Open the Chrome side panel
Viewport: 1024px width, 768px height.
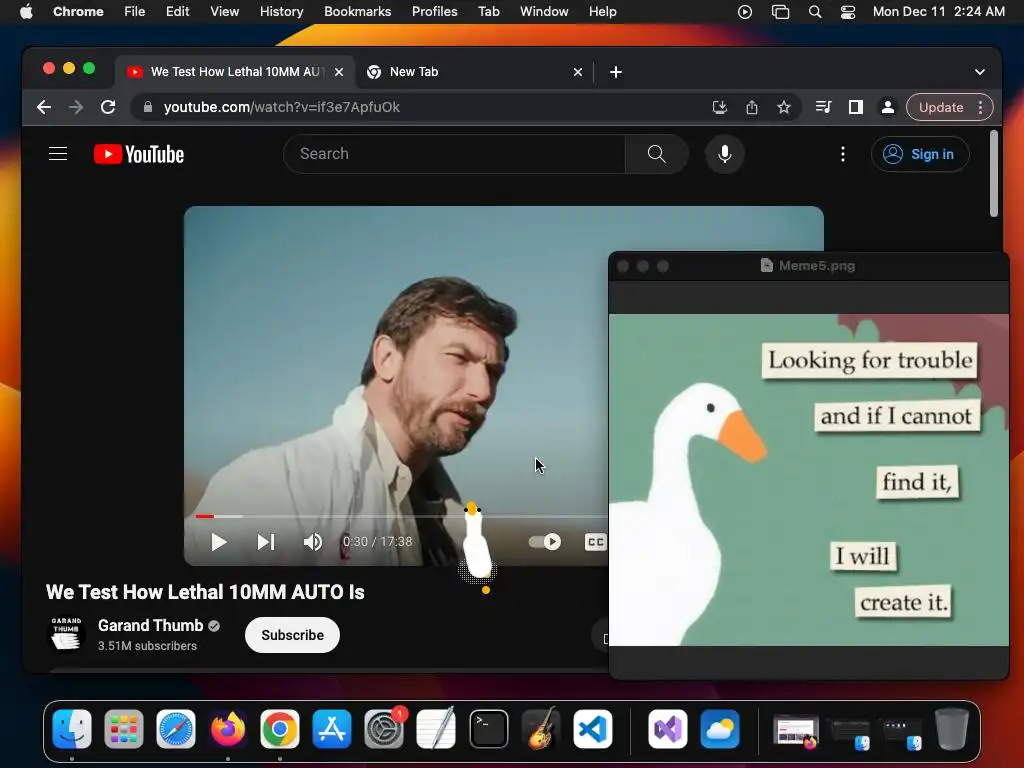[856, 107]
